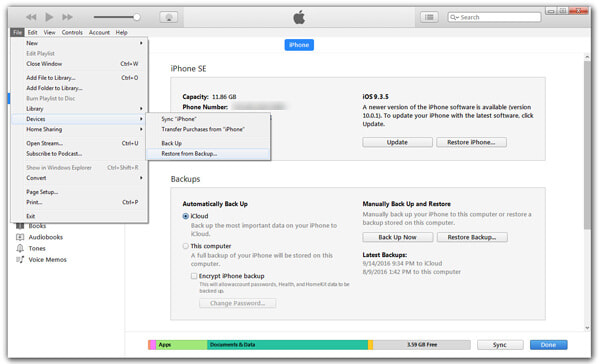Choose Print menu item

click(x=80, y=202)
